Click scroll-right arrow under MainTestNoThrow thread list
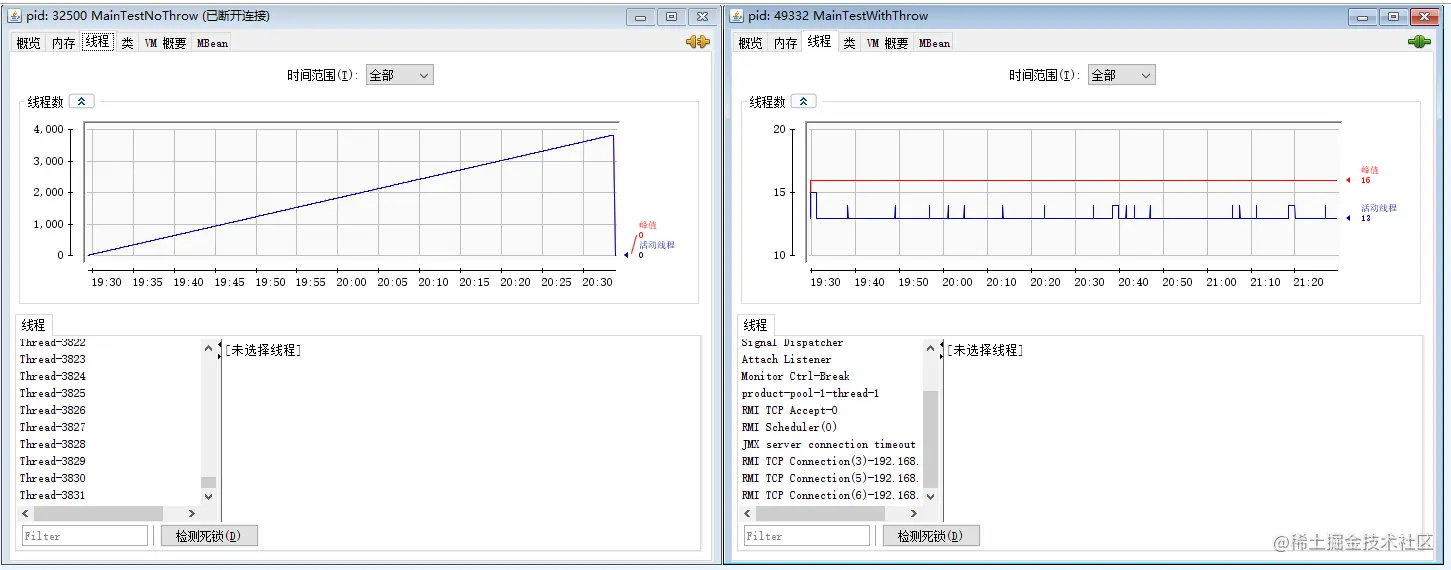Image resolution: width=1451 pixels, height=570 pixels. tap(193, 513)
